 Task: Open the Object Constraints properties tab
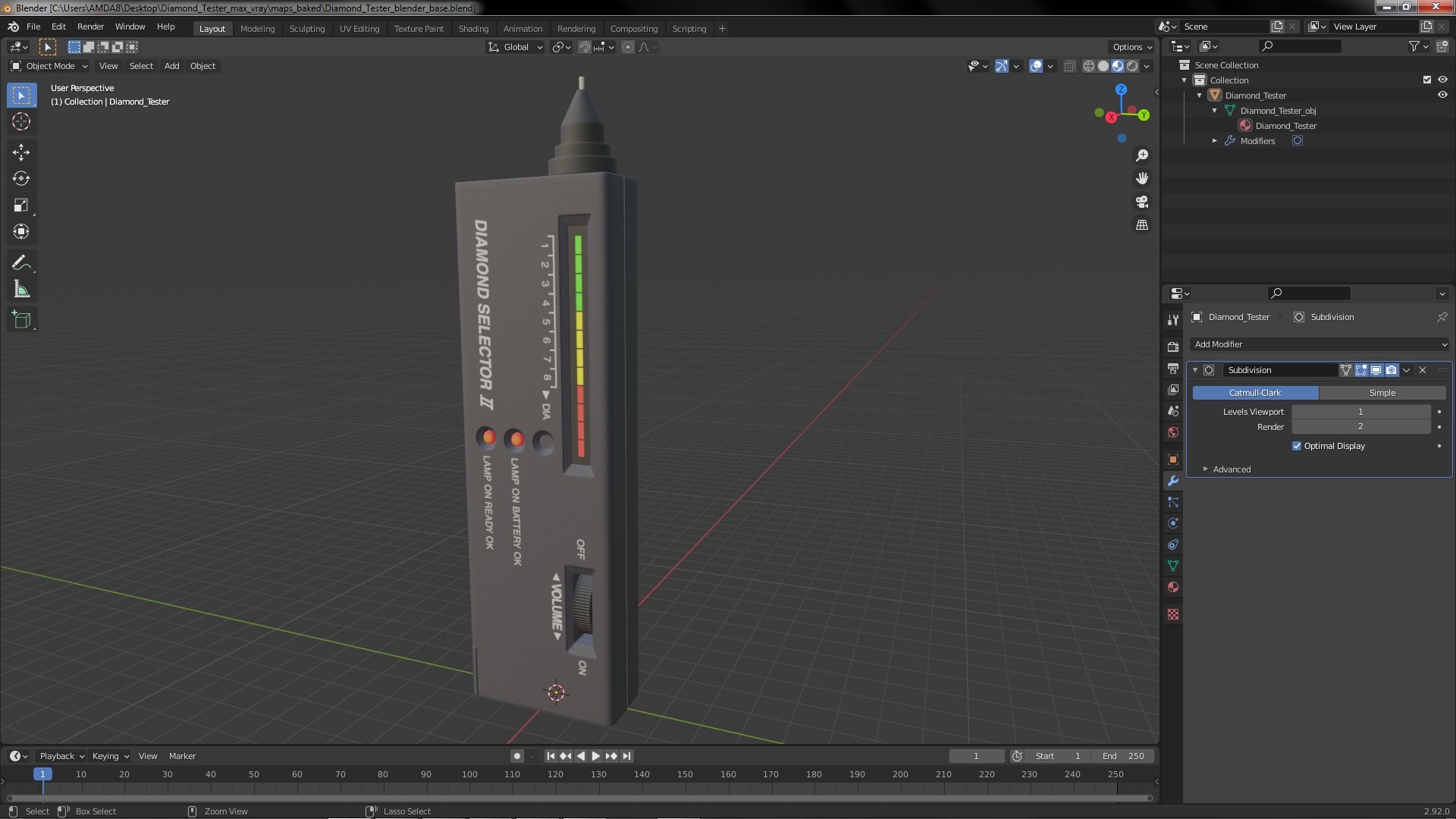pyautogui.click(x=1173, y=544)
